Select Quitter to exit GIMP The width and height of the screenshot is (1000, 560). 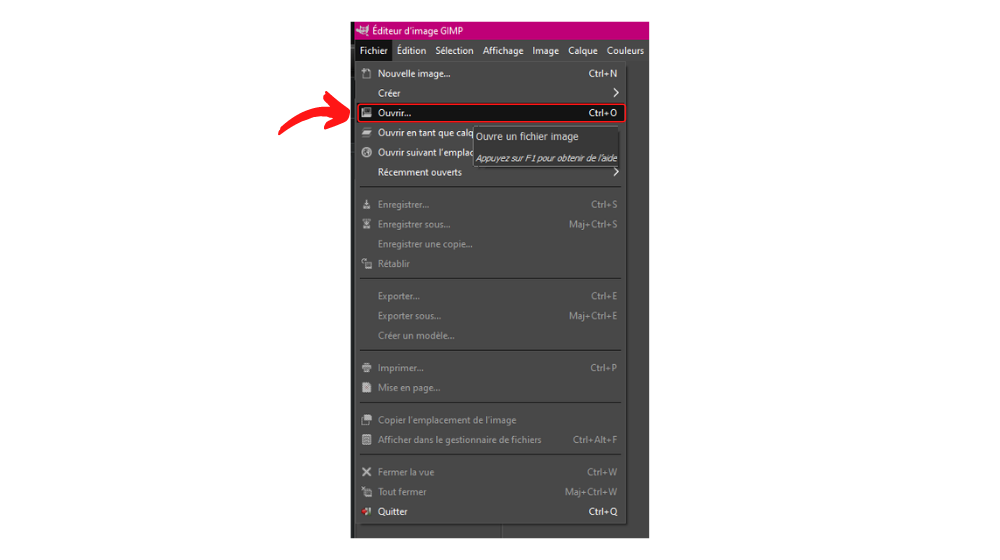point(490,512)
